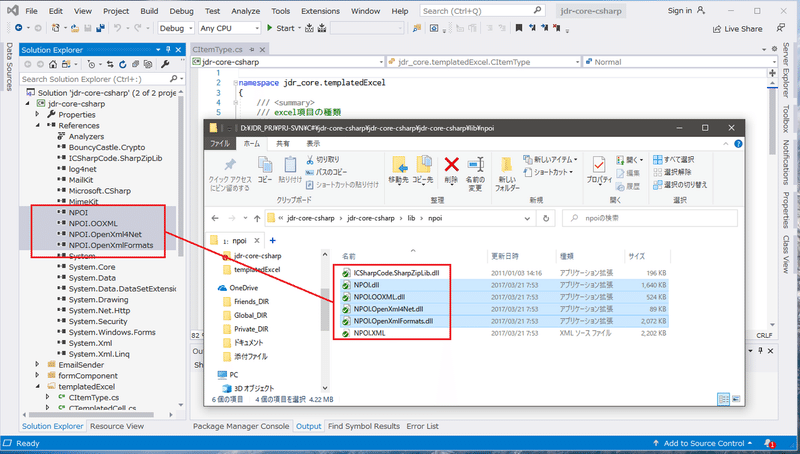Screen dimensions: 800x454
Task: Click the Live Share button
Action: [738, 29]
